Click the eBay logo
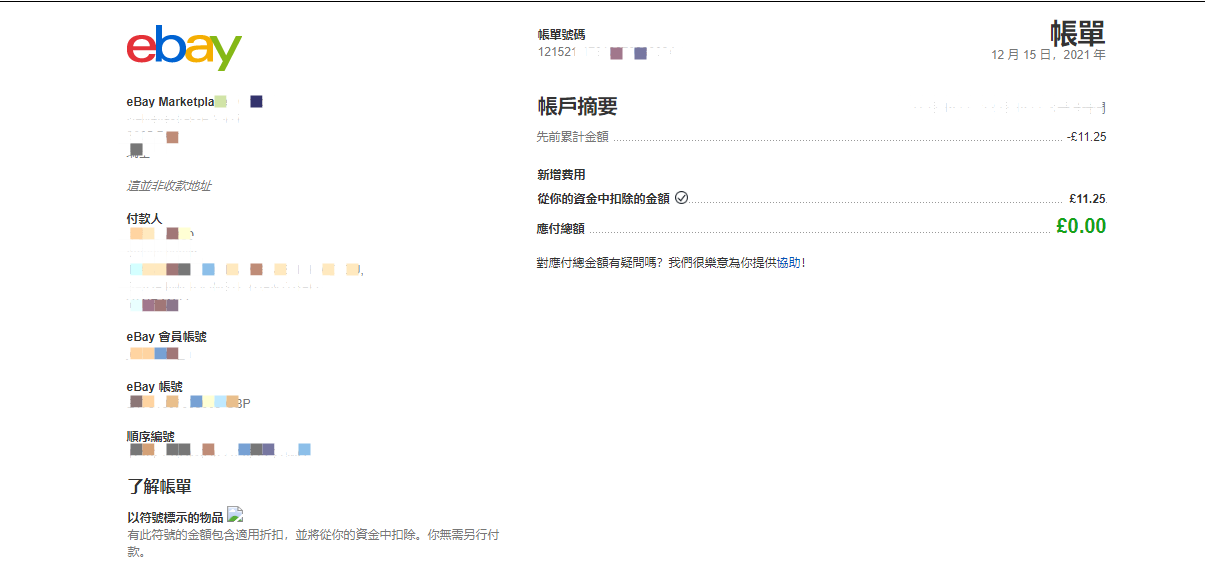 184,47
